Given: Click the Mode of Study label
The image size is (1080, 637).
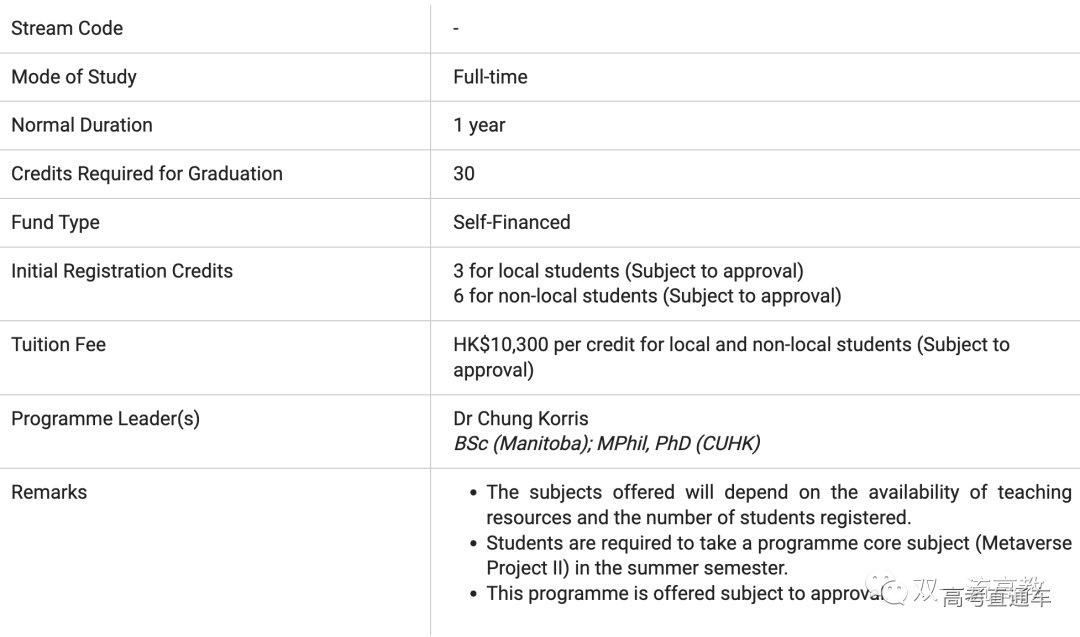Looking at the screenshot, I should pyautogui.click(x=74, y=77).
